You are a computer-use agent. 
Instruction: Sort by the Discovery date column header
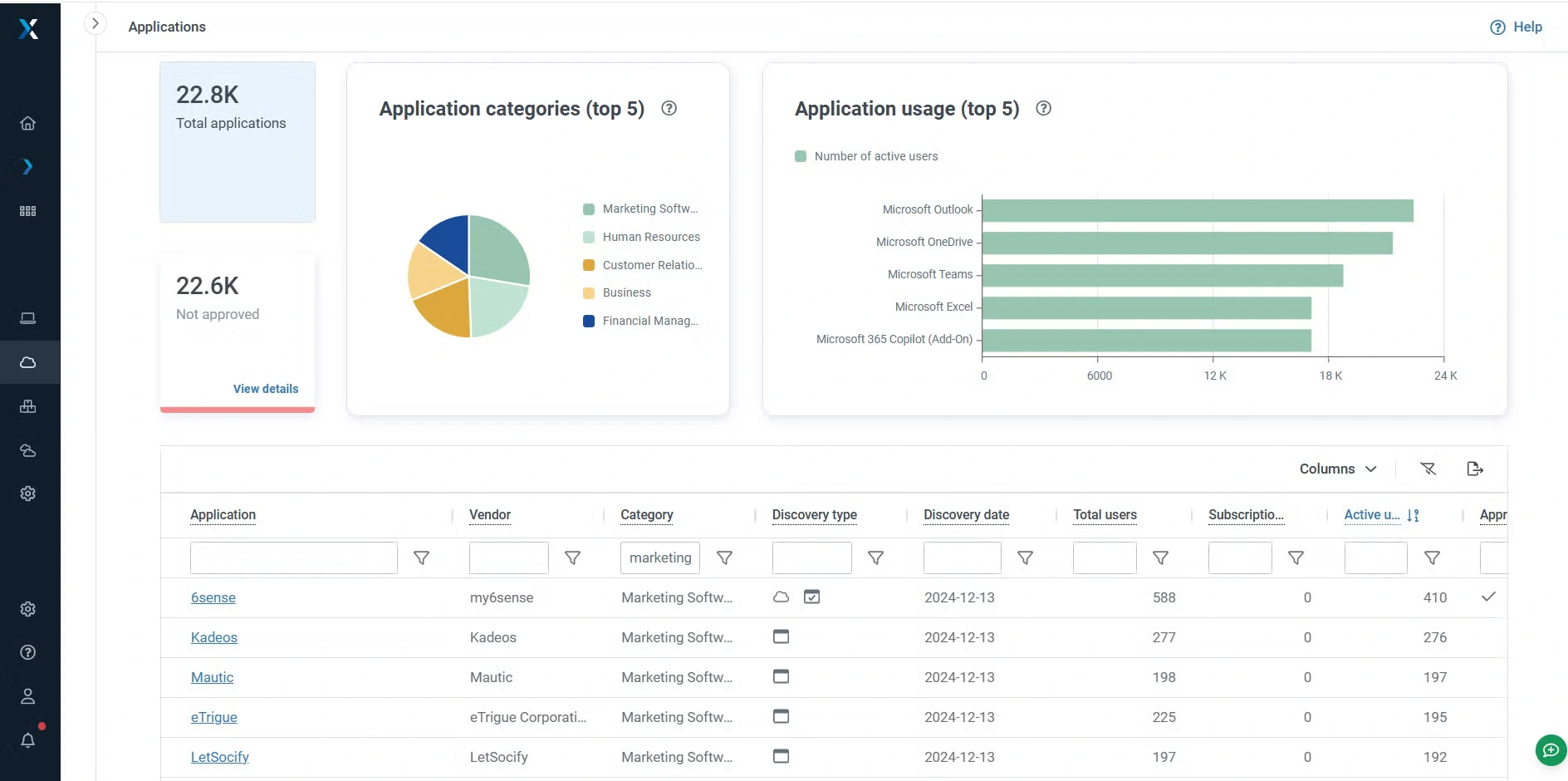click(x=966, y=515)
